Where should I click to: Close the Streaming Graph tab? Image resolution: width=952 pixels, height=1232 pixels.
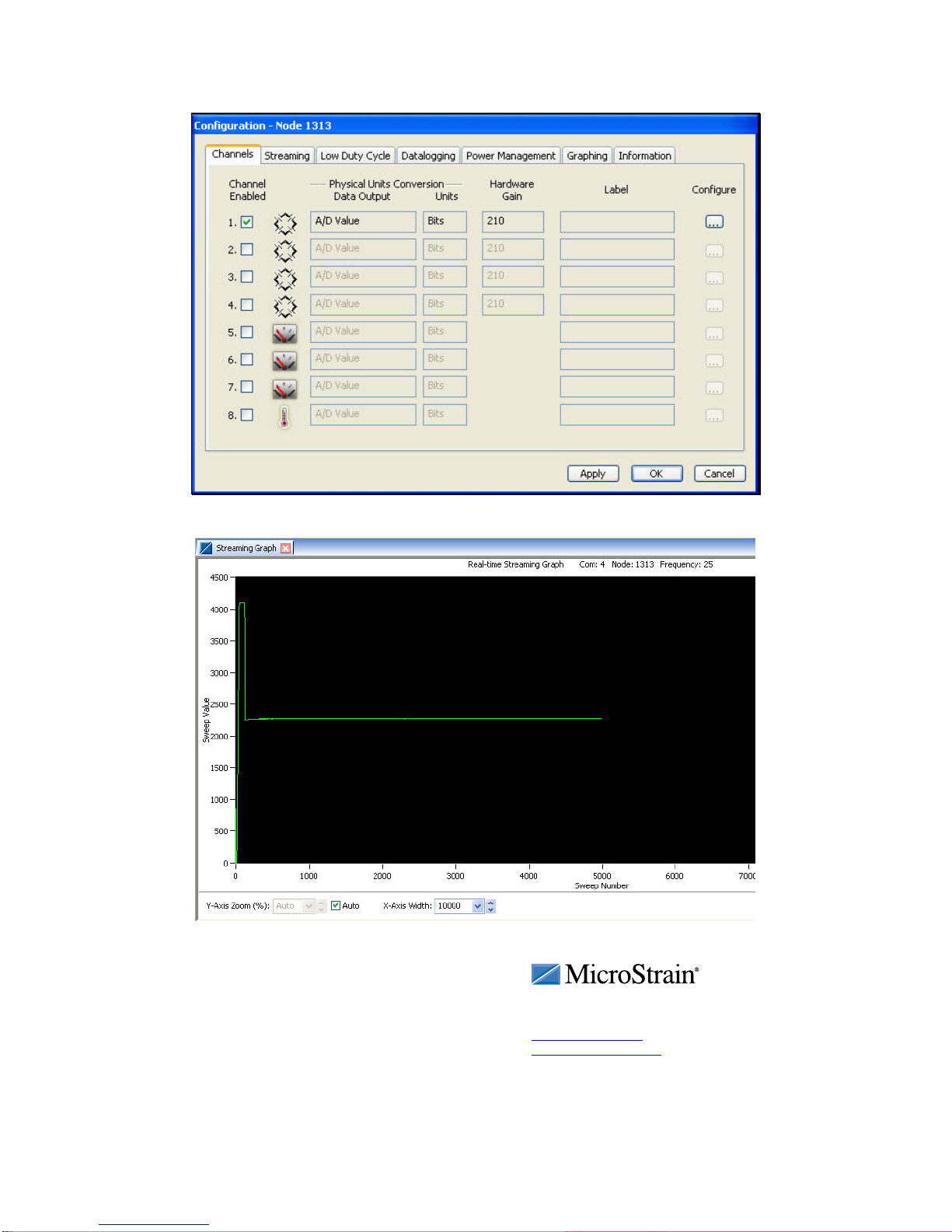click(x=286, y=548)
